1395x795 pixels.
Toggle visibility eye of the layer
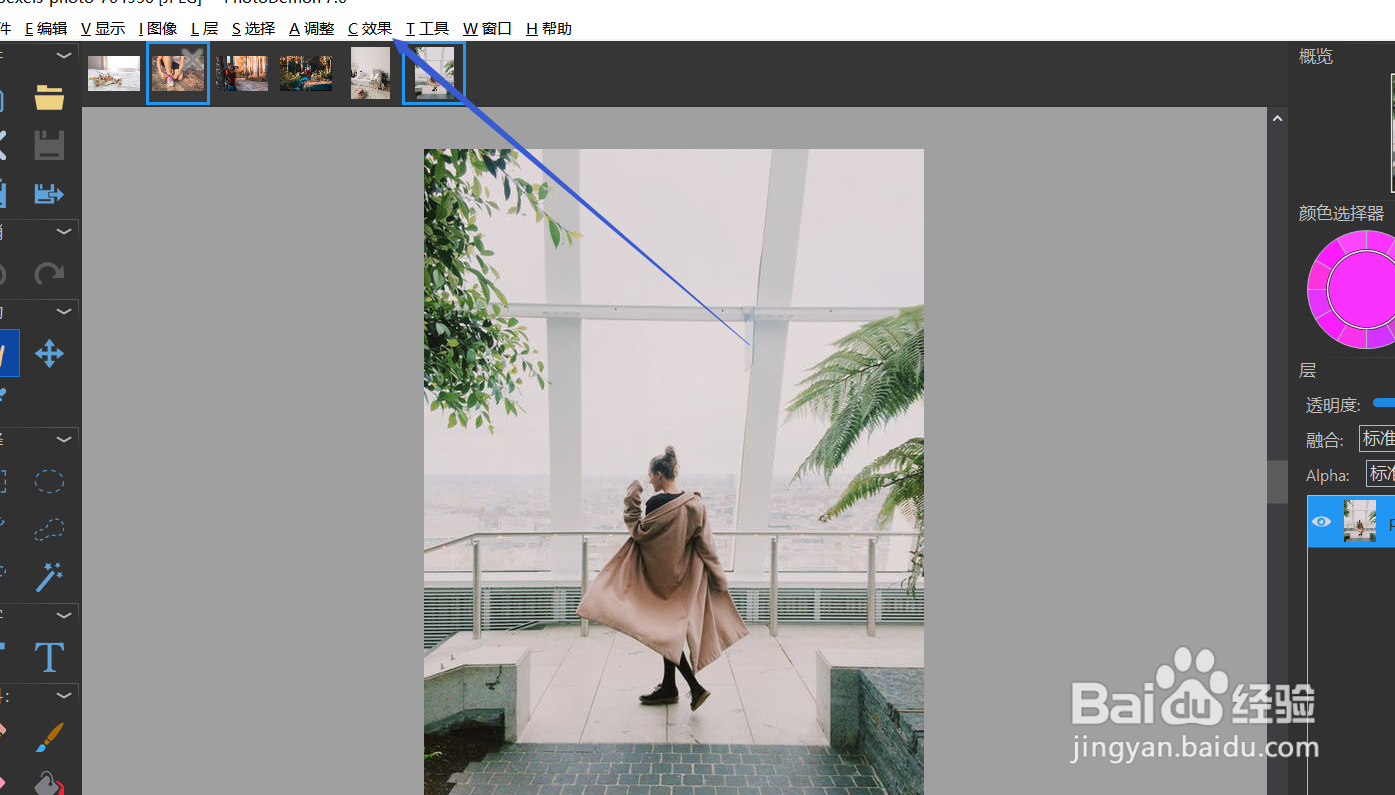(x=1321, y=521)
